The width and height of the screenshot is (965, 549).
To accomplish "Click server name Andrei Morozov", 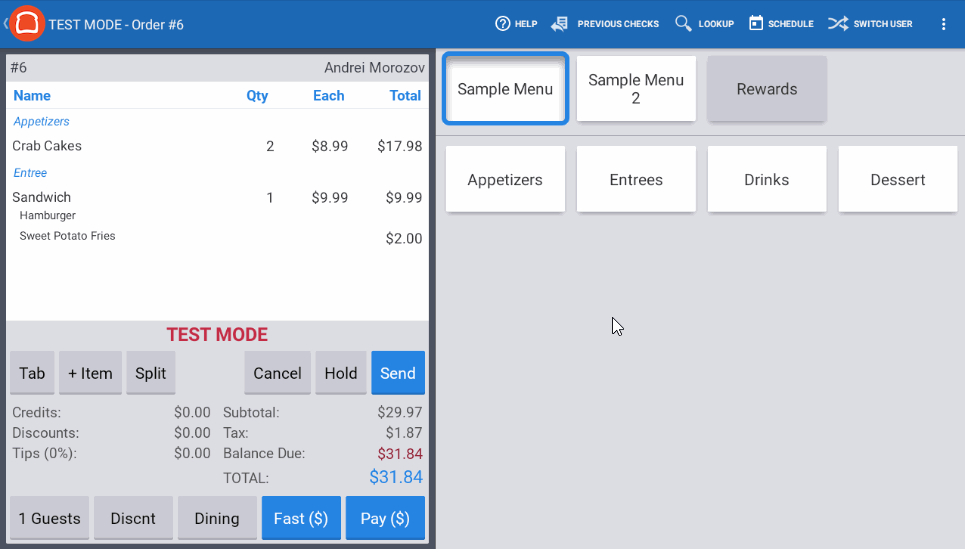I will [374, 68].
